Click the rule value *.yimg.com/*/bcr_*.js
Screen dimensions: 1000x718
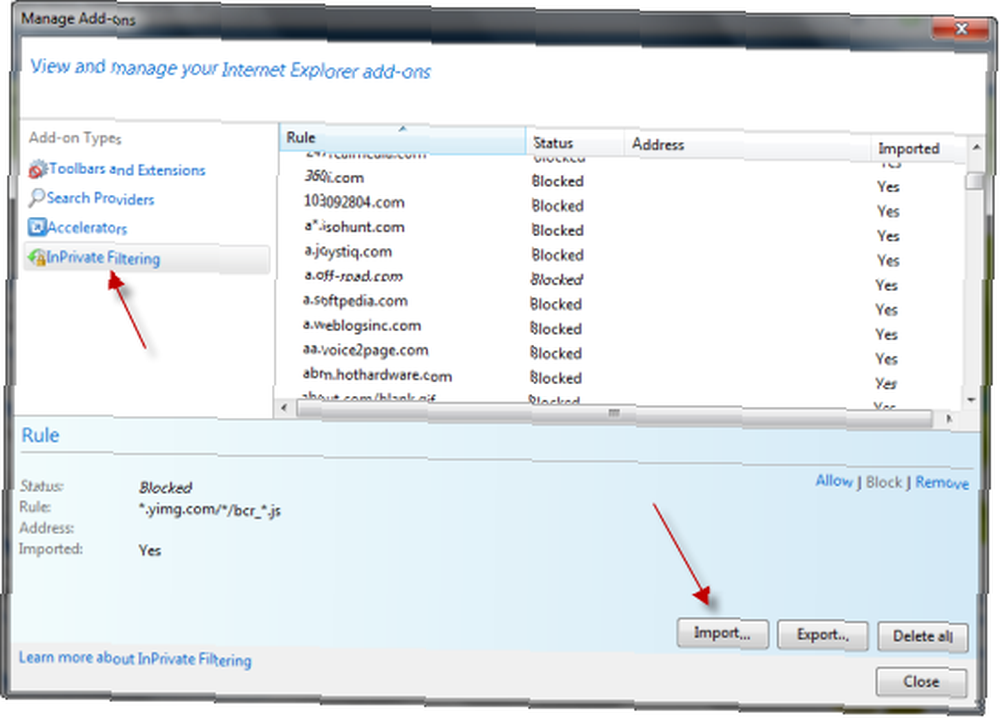pos(209,509)
